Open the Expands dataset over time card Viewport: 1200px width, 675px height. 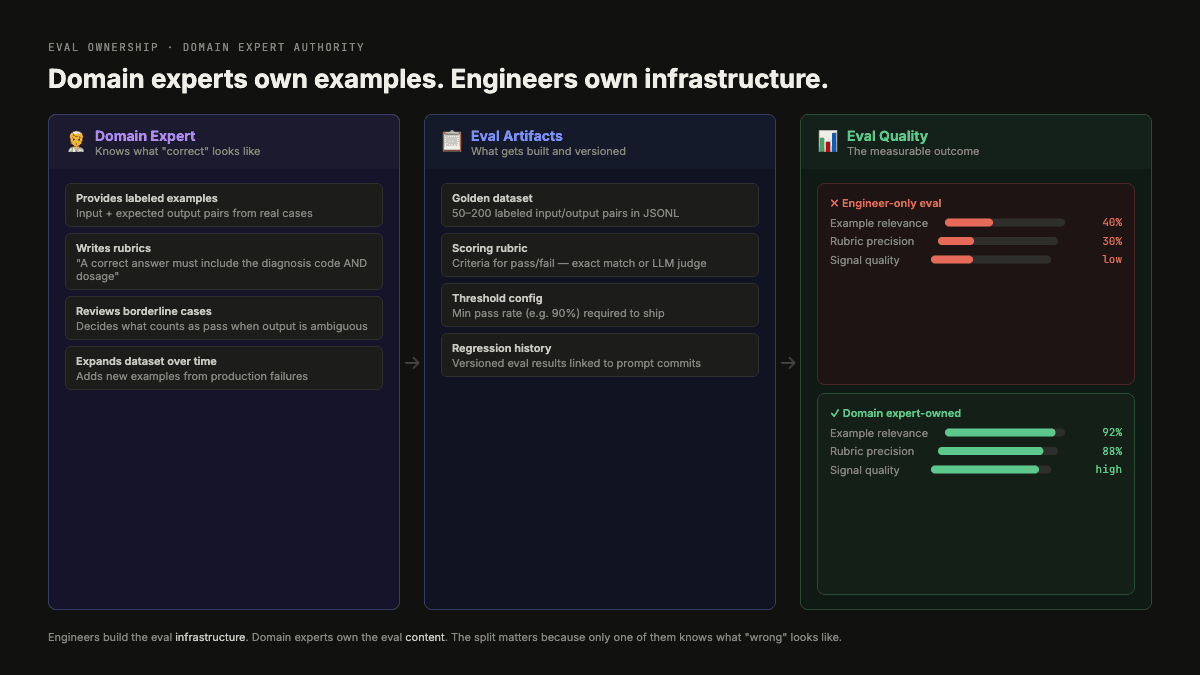click(224, 368)
